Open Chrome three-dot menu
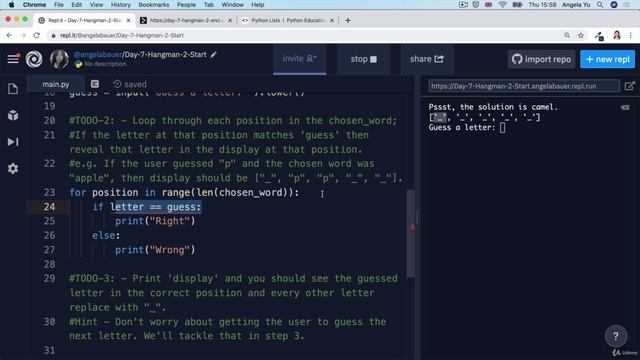 631,36
